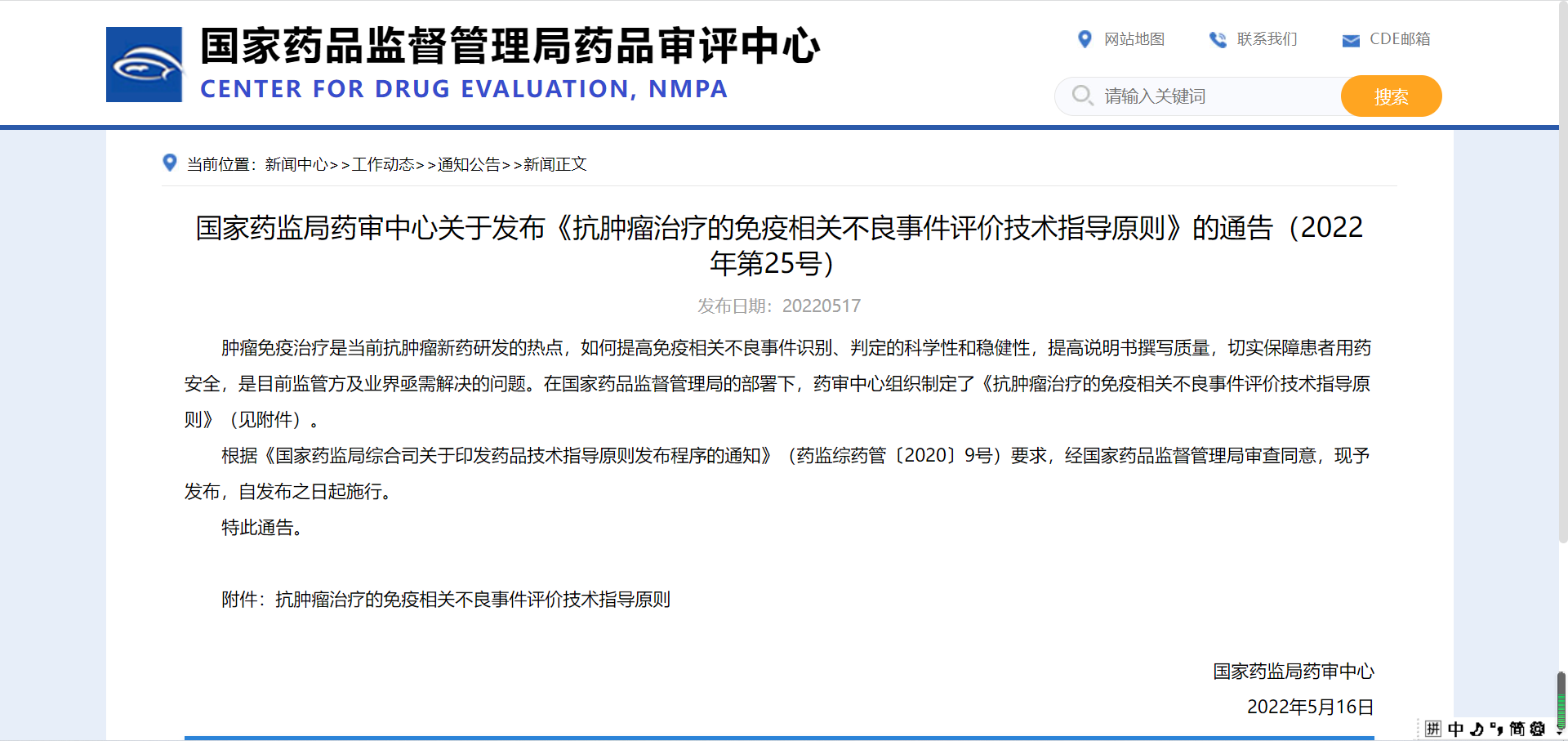
Task: Toggle Chinese punctuation mode in IME bar
Action: point(1496,729)
